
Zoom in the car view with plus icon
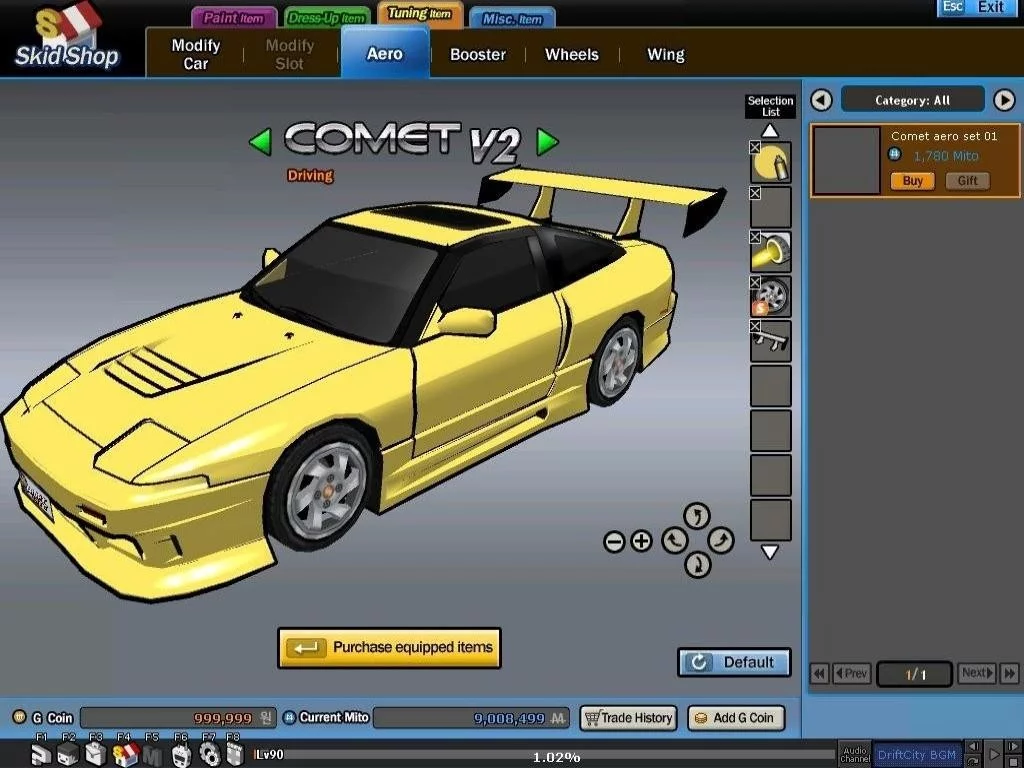(x=641, y=542)
